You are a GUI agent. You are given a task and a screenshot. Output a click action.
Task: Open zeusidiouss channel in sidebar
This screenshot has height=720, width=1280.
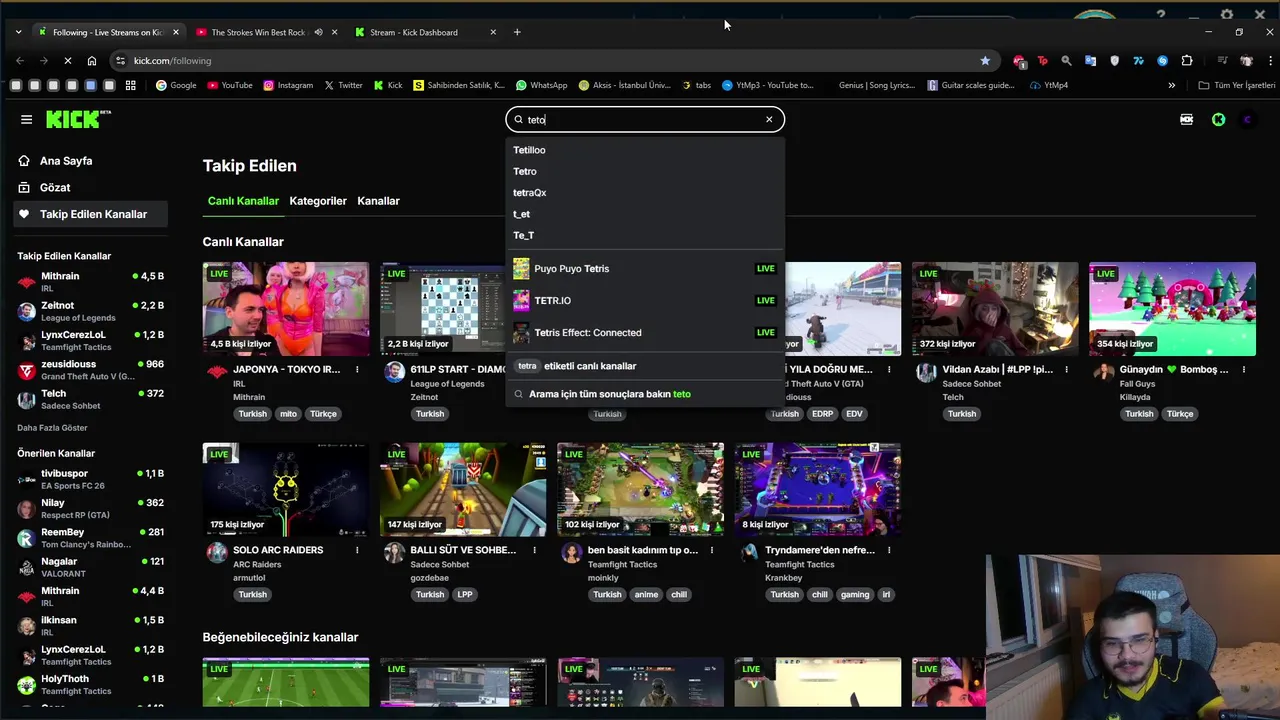91,370
